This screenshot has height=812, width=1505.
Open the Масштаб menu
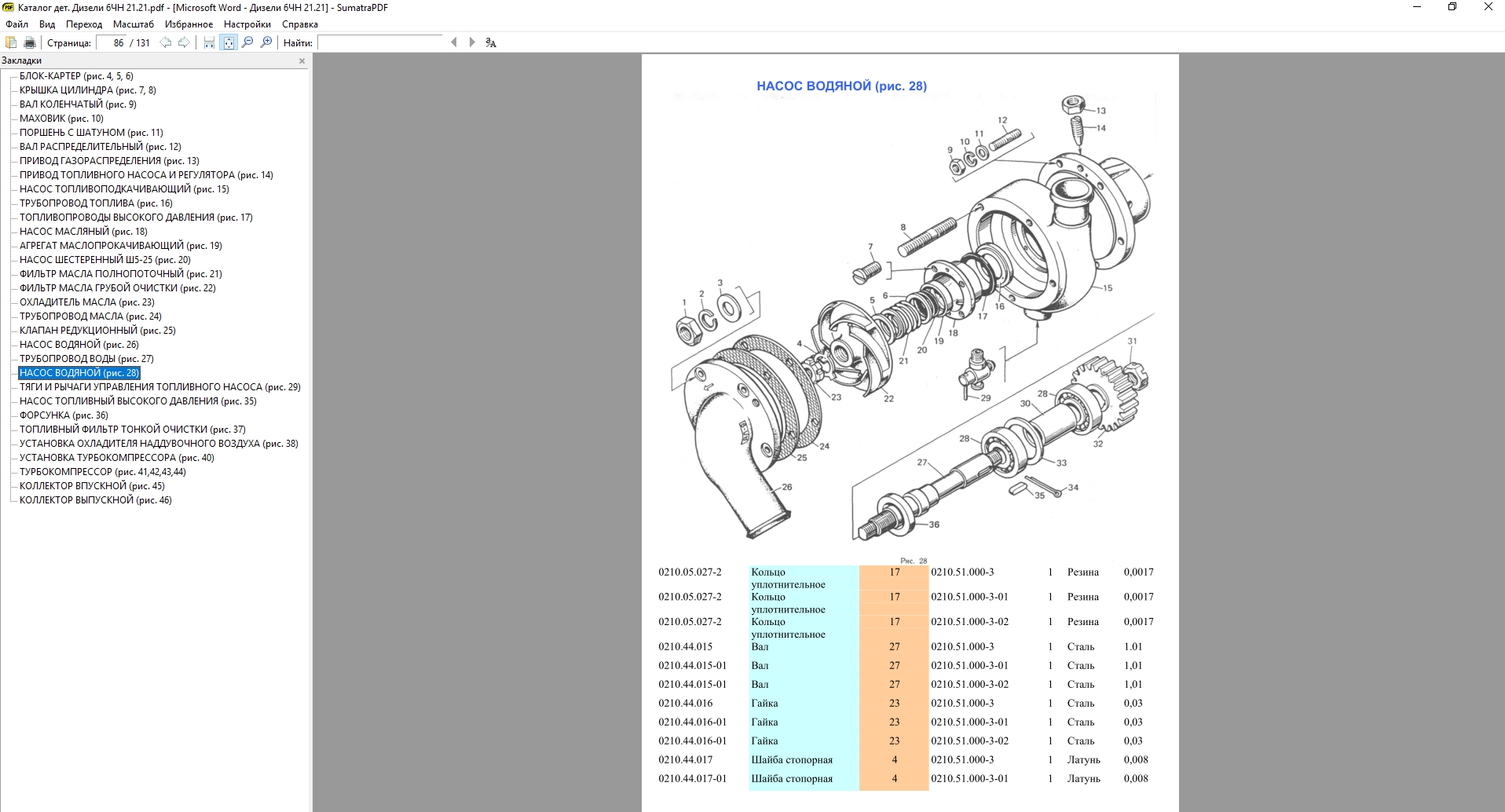(134, 24)
